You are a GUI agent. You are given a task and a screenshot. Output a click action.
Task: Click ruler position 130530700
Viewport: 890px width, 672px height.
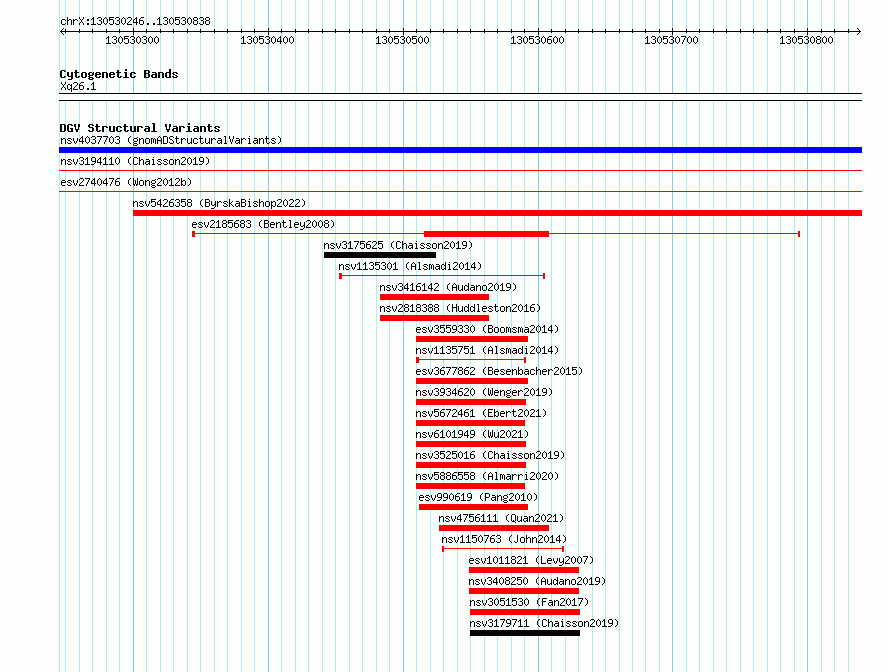[x=671, y=40]
